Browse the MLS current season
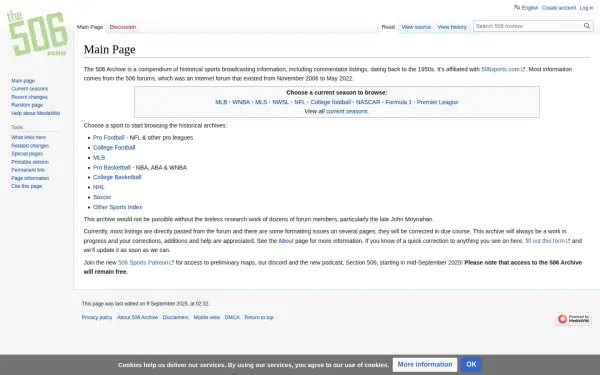600x375 pixels. [261, 102]
